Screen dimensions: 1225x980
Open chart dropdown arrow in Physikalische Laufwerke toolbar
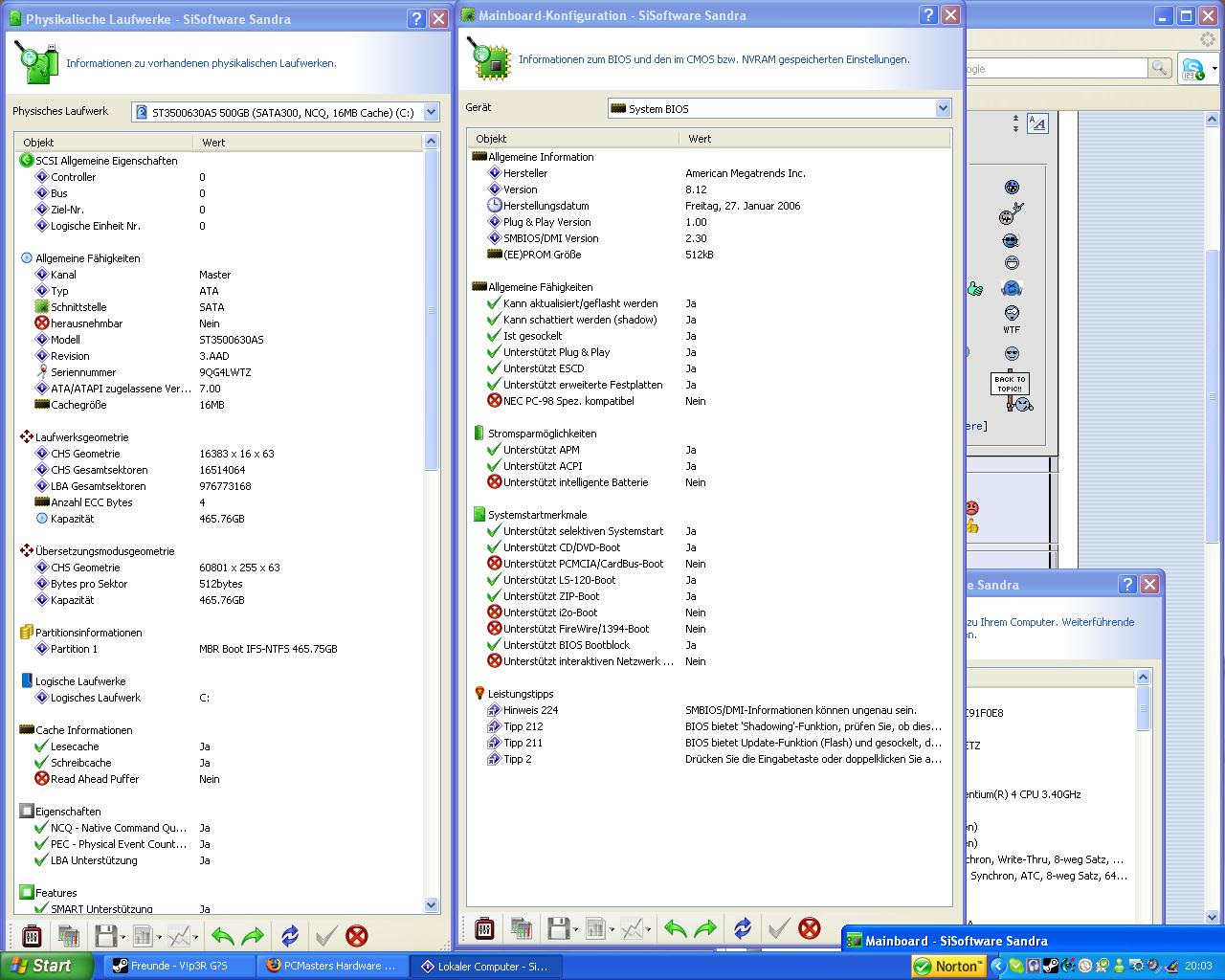(x=195, y=937)
